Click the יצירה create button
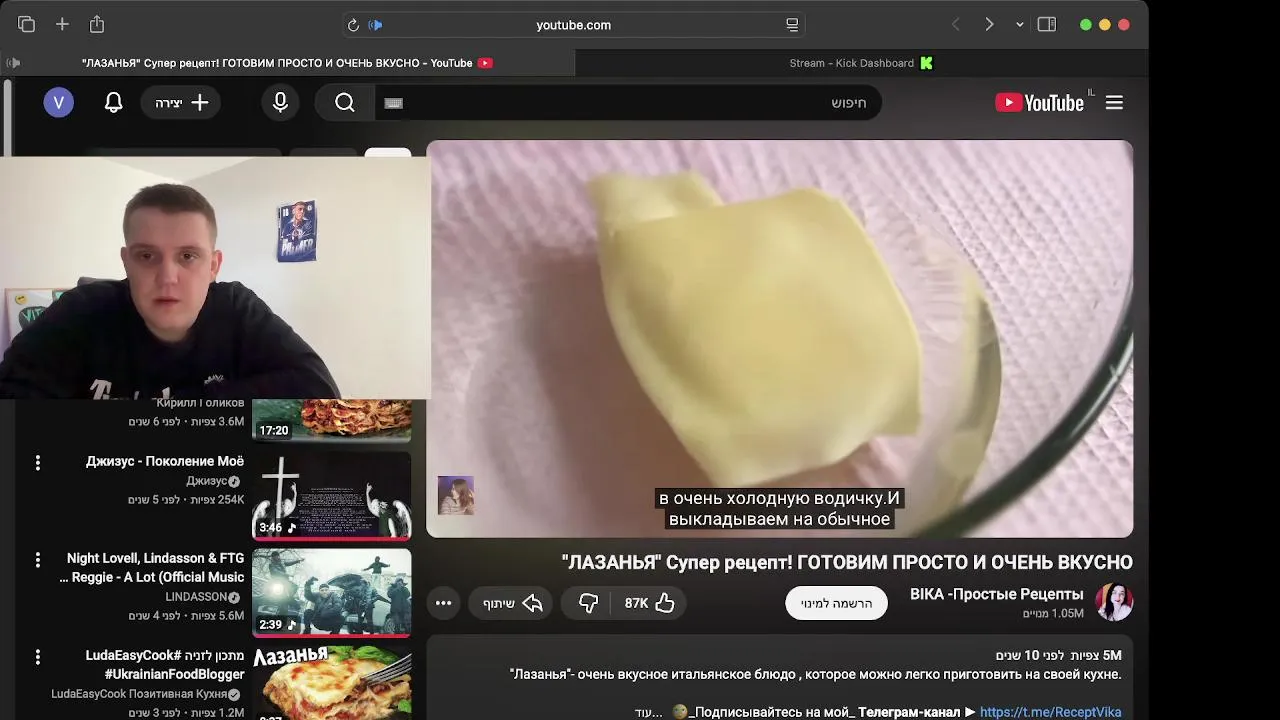This screenshot has width=1280, height=720. (x=181, y=103)
